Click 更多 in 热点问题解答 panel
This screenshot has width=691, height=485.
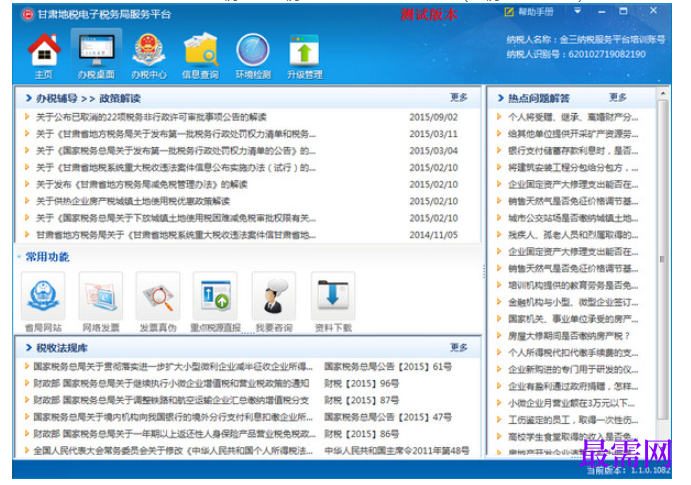point(617,97)
